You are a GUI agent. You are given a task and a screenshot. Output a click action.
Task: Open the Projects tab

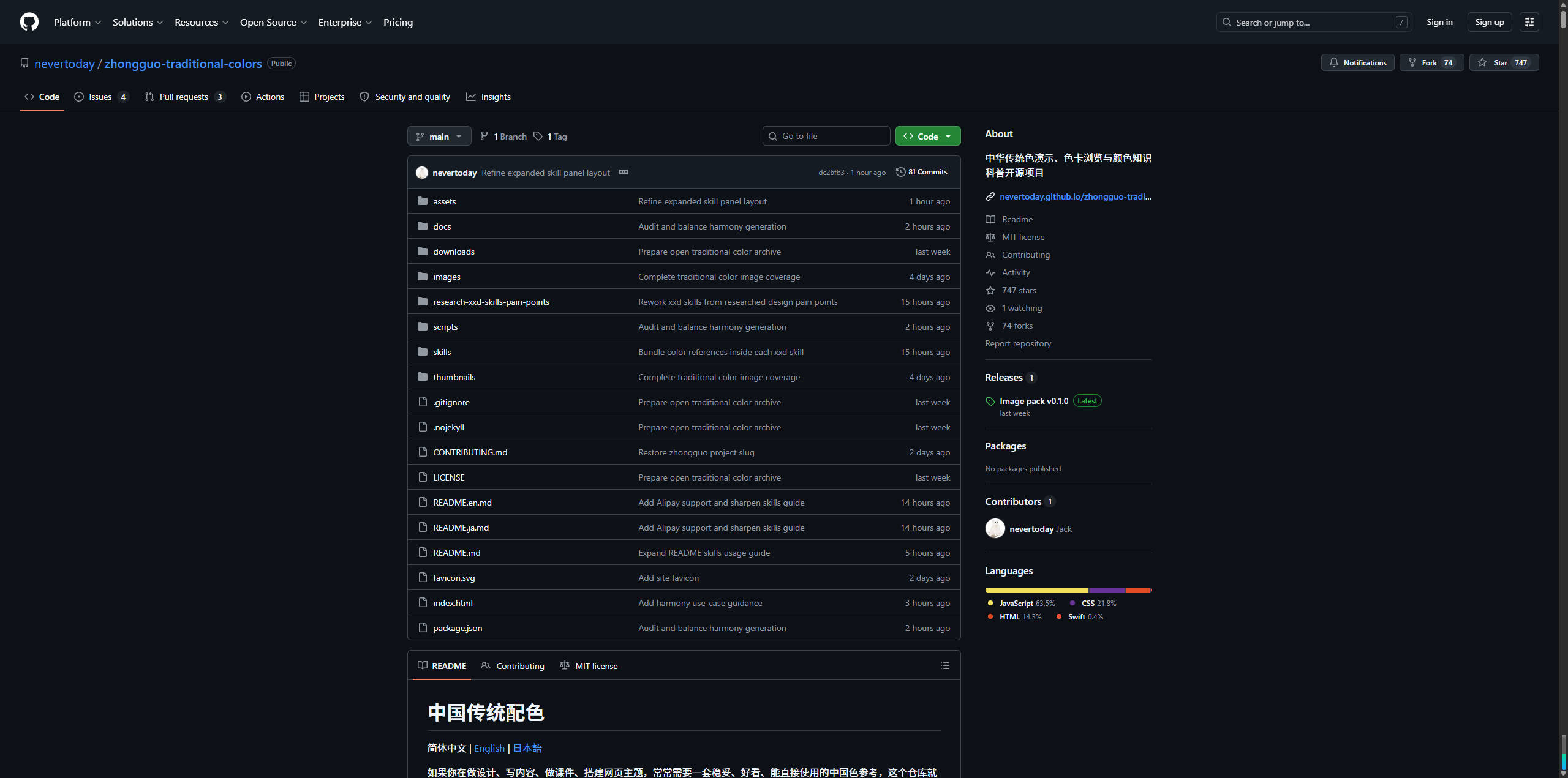pyautogui.click(x=322, y=97)
